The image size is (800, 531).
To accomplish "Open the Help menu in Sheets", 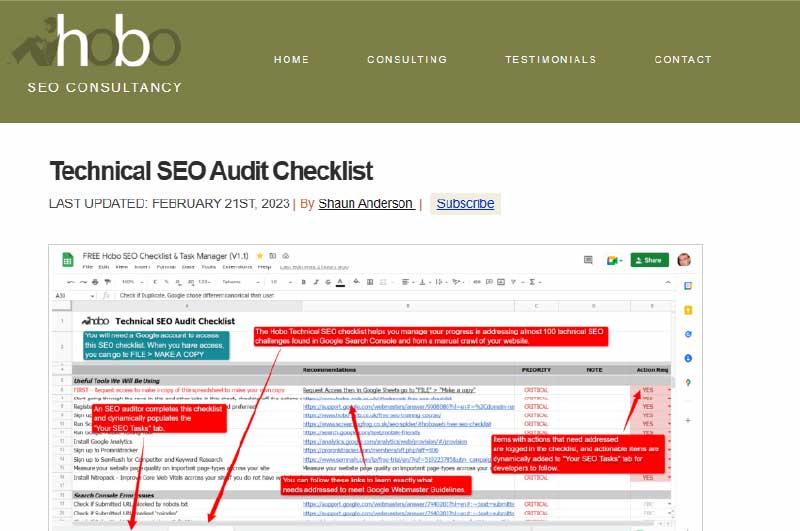I will [264, 267].
